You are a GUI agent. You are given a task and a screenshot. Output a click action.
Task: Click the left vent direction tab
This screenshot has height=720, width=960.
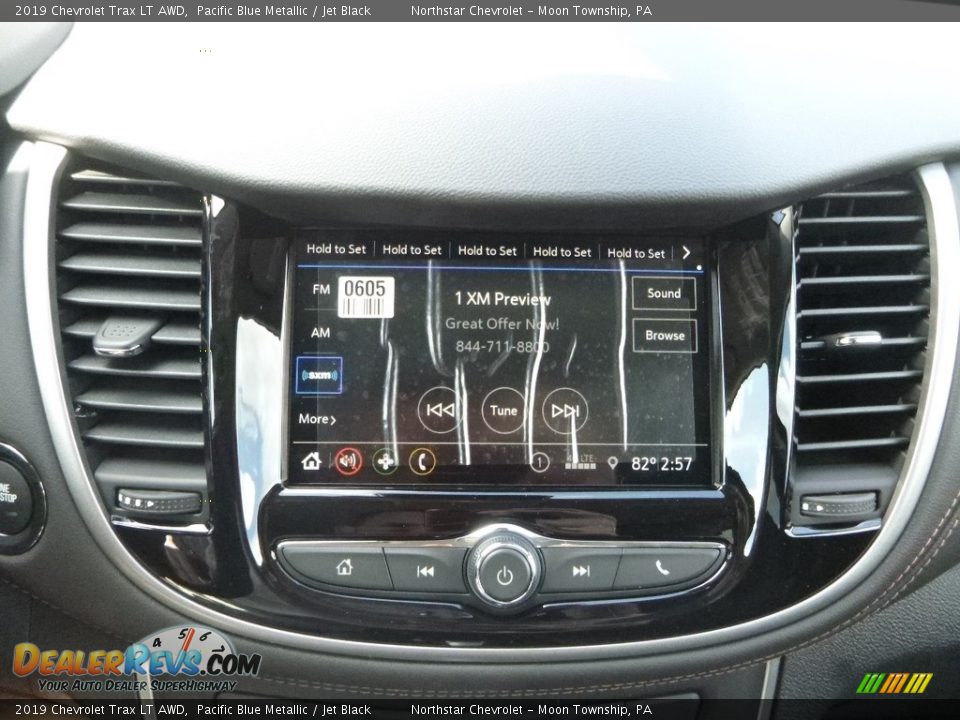click(124, 336)
